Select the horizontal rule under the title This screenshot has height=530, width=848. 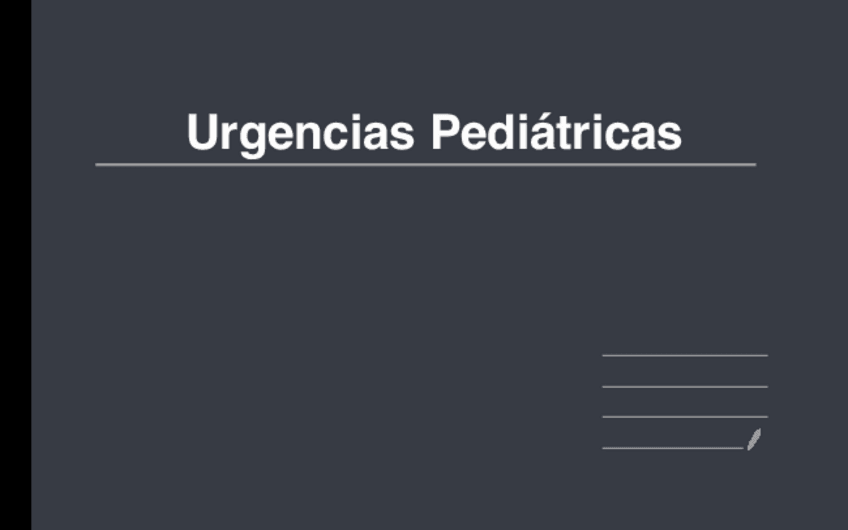point(425,164)
